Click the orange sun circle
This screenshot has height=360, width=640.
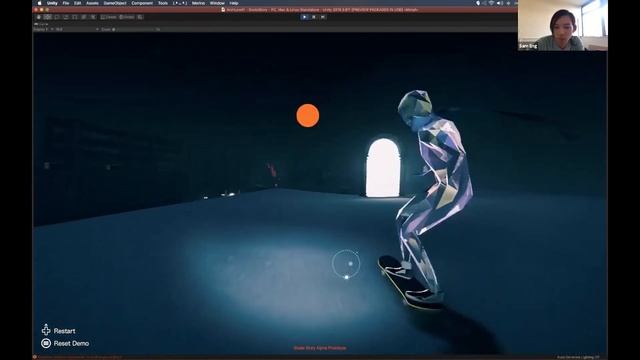point(308,116)
